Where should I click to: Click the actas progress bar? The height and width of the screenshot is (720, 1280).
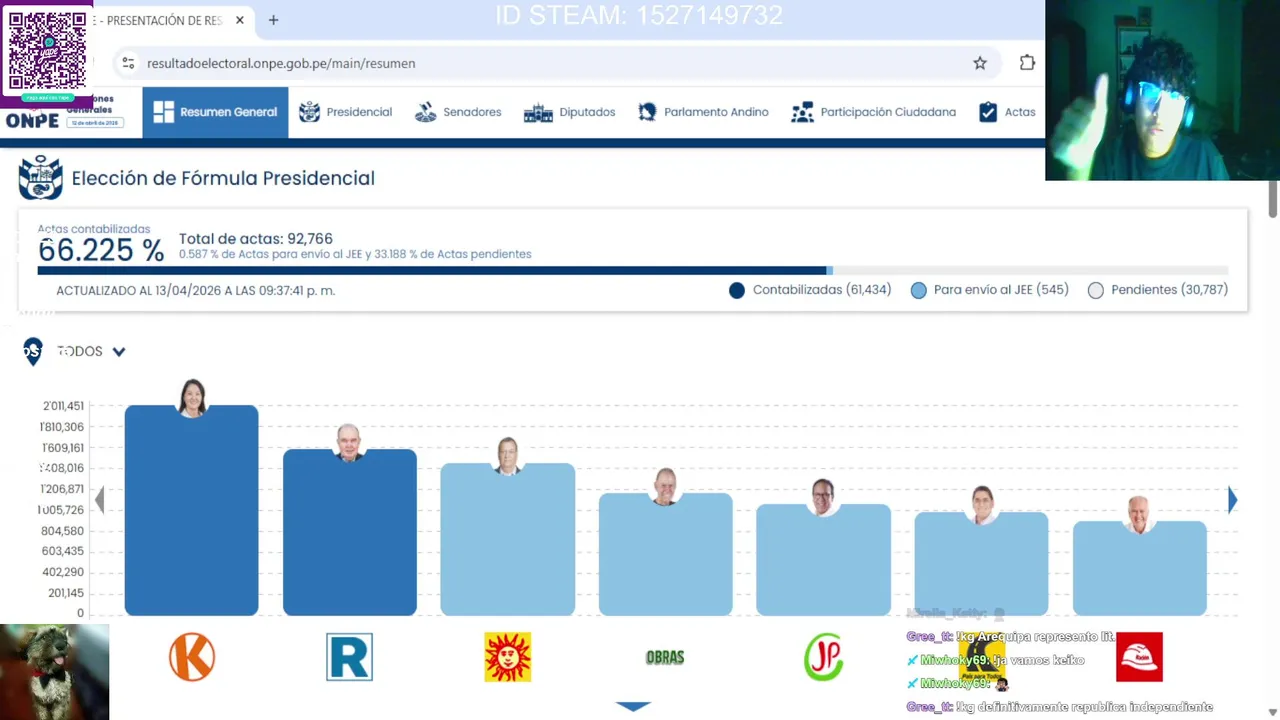[x=632, y=270]
